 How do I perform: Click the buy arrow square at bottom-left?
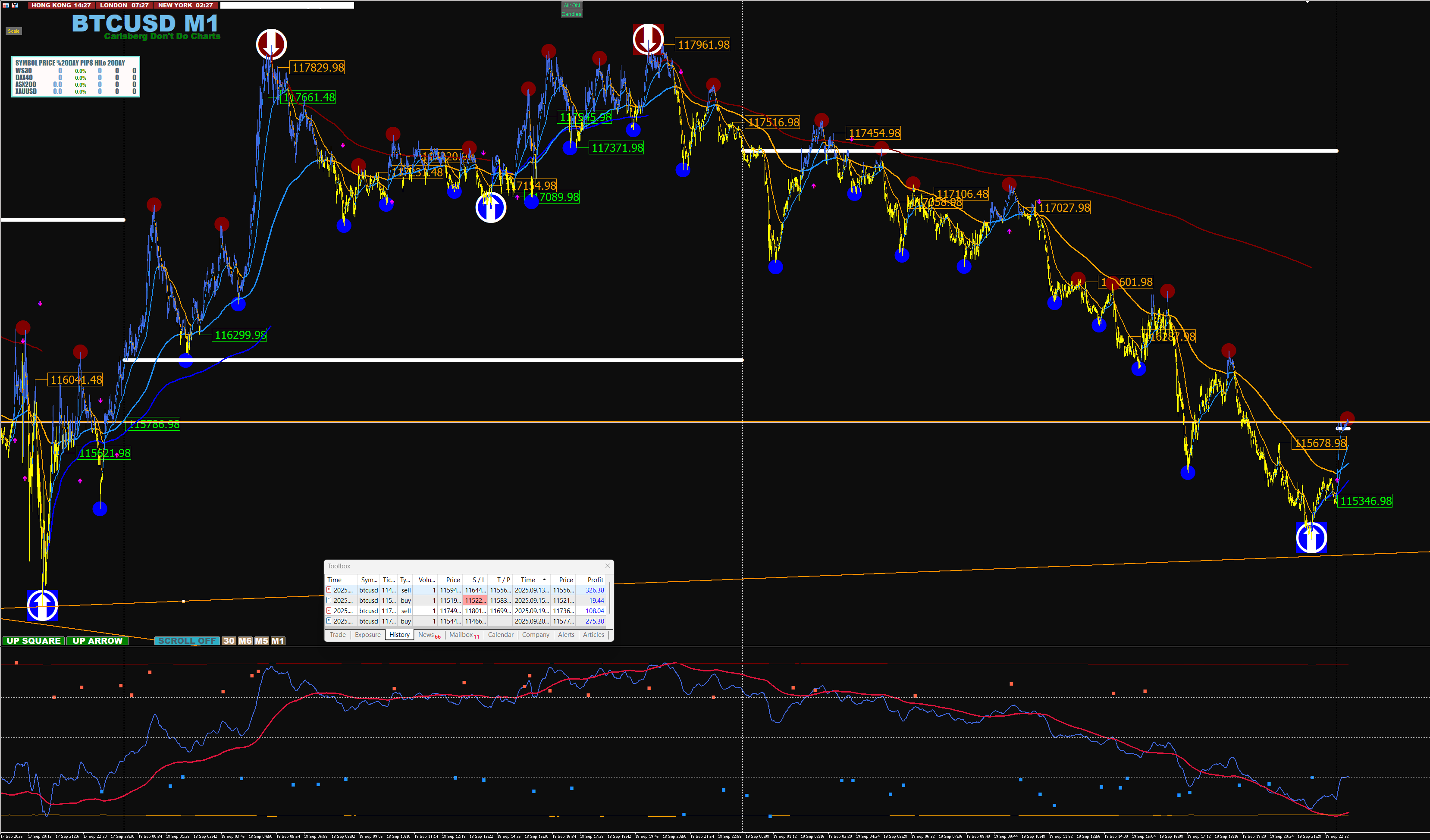coord(43,605)
